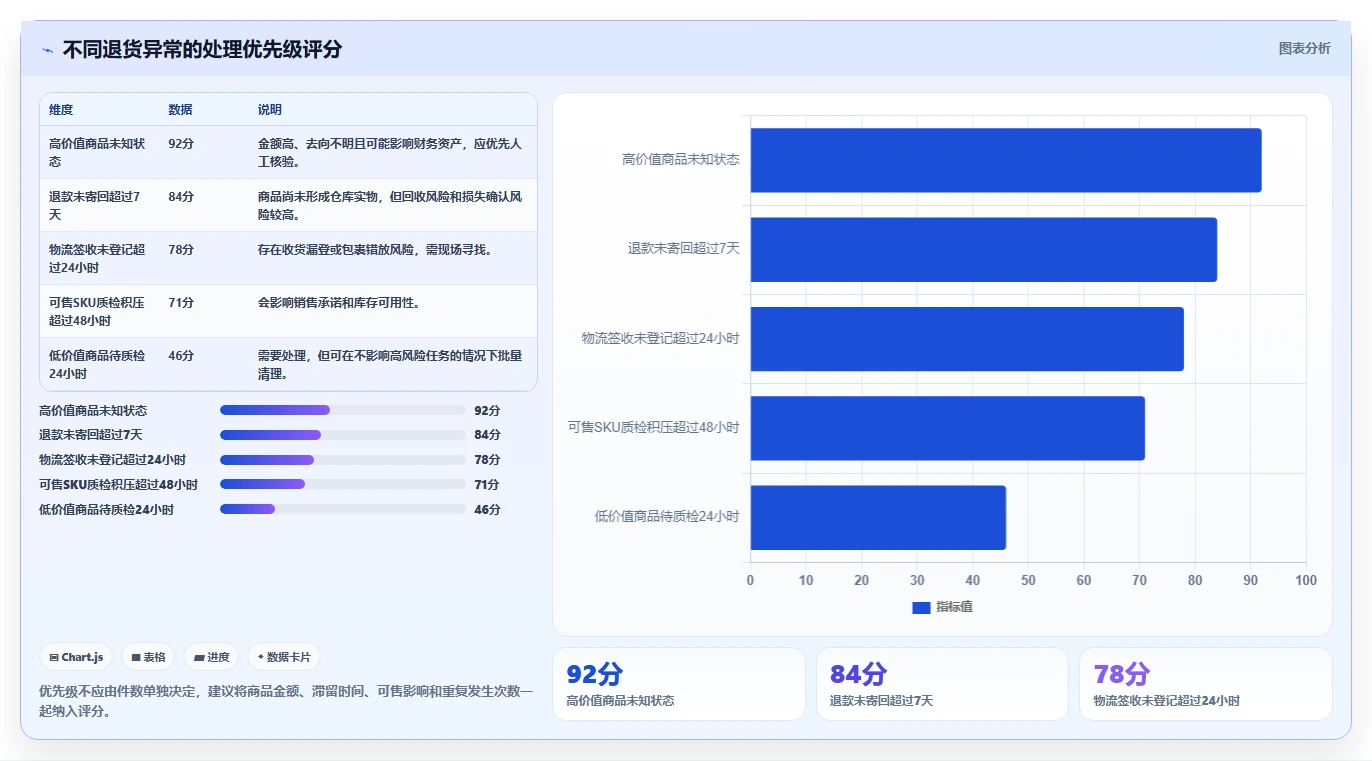
Task: Click description 会影响销售承诺和库存可用性
Action: (339, 303)
